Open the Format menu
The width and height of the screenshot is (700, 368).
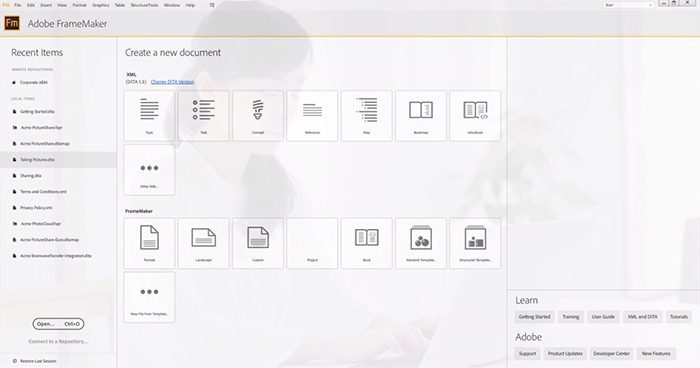79,5
